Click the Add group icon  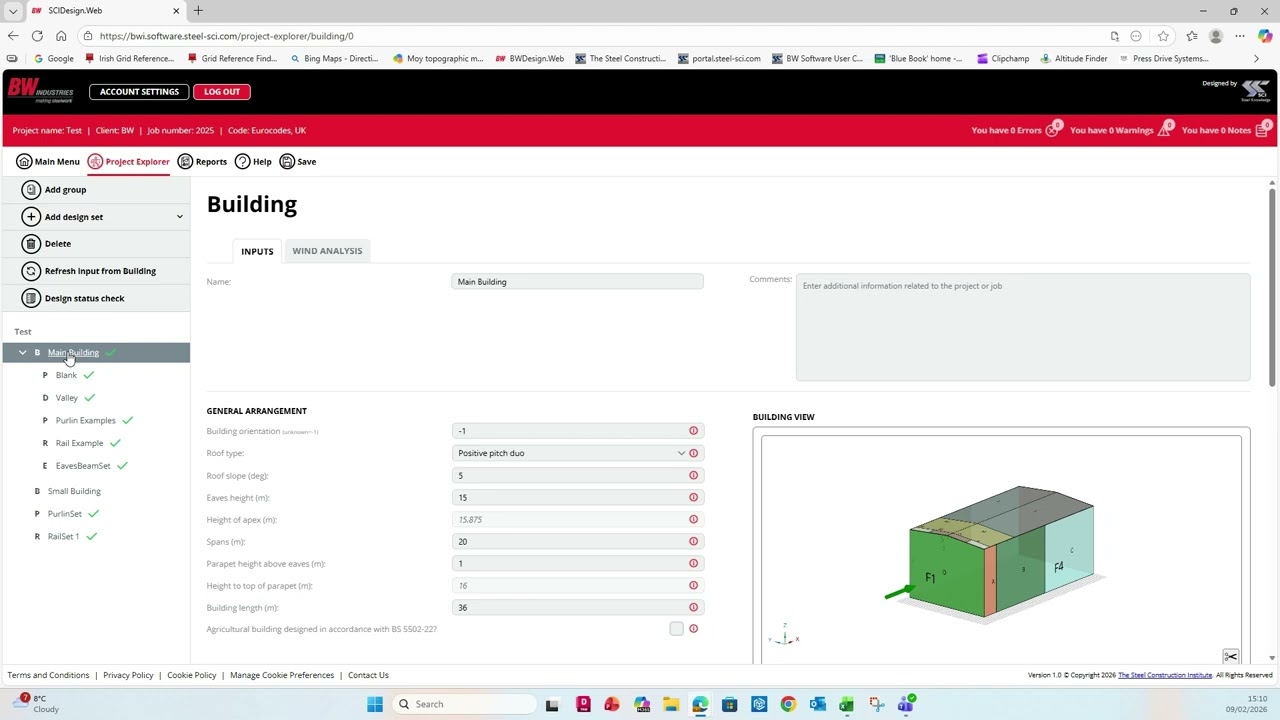coord(31,190)
